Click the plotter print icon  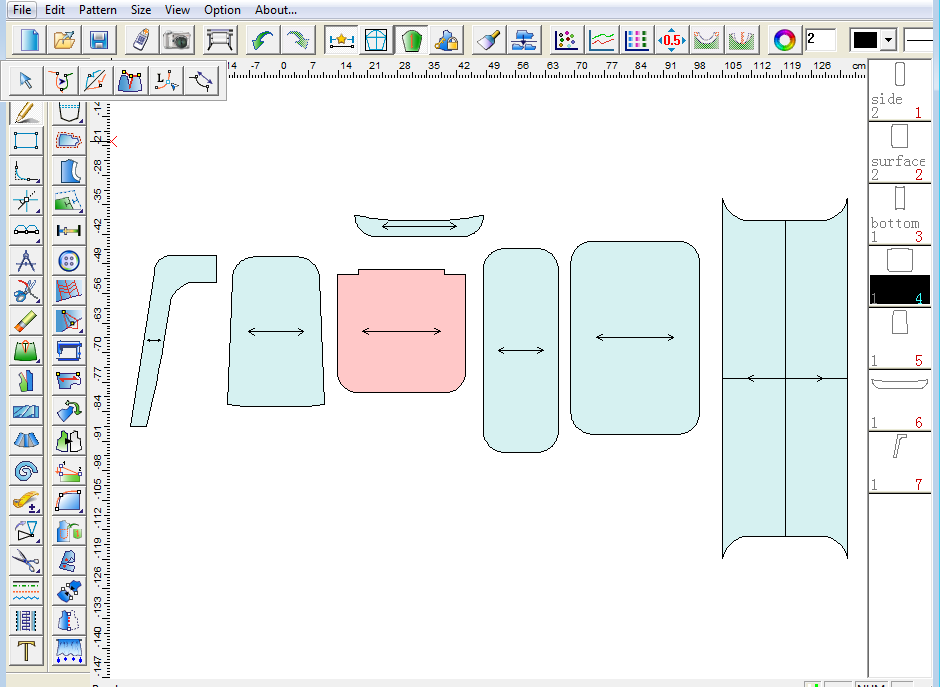coord(221,40)
